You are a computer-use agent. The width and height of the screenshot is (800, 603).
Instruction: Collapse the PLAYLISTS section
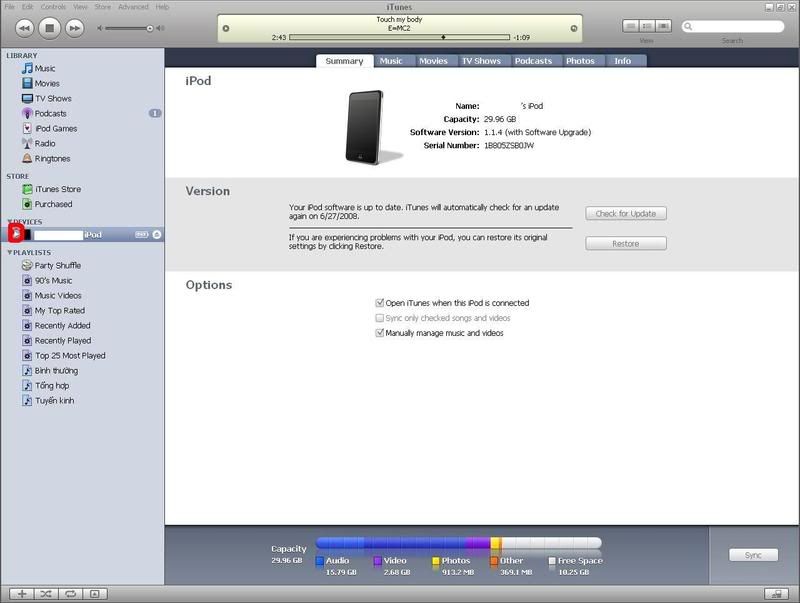(x=10, y=252)
